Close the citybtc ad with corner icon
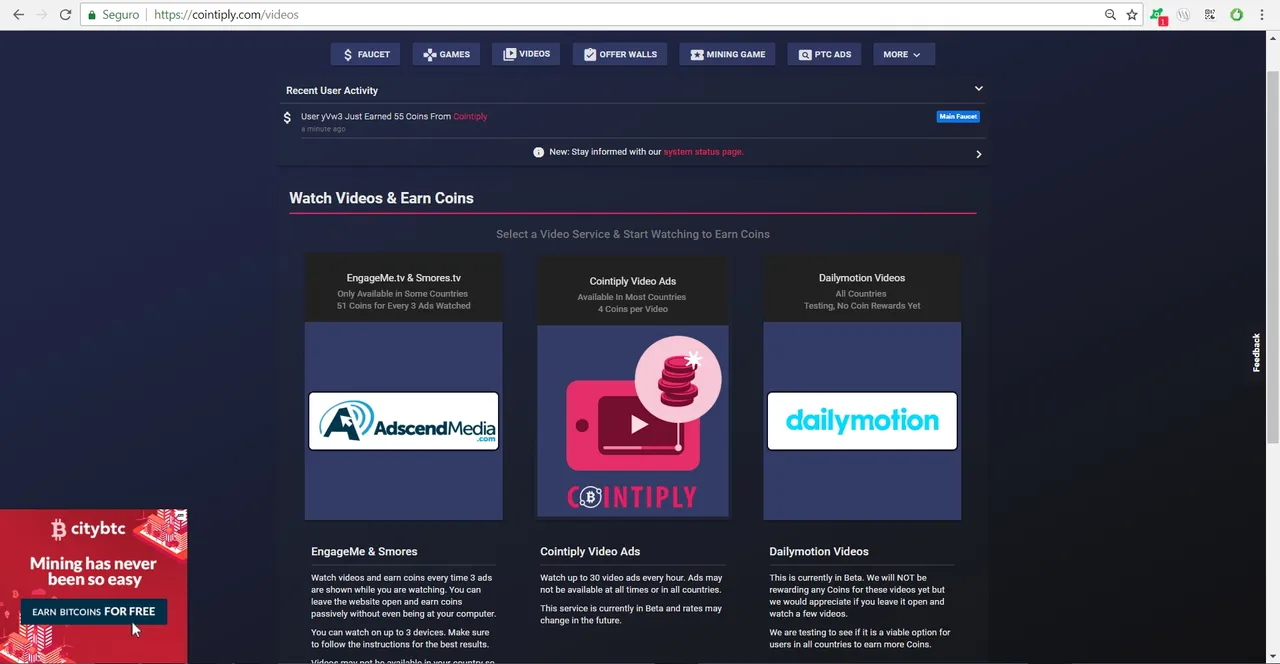This screenshot has height=664, width=1280. coord(179,517)
